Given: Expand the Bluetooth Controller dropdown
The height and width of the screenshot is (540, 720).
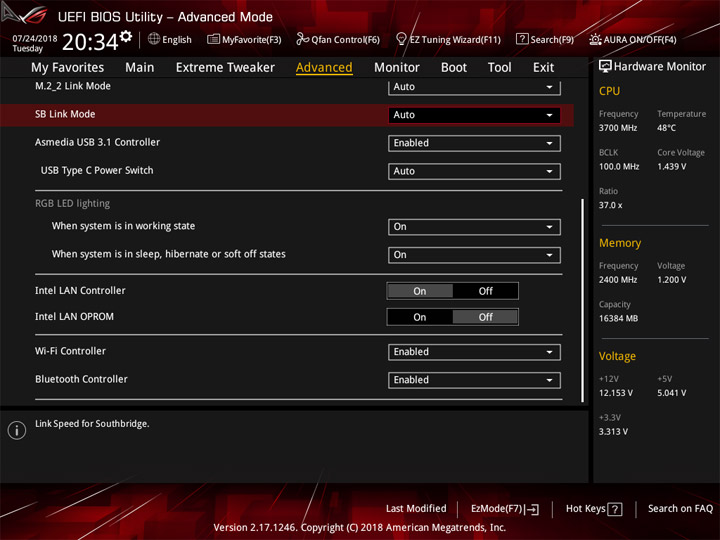Looking at the screenshot, I should tap(474, 380).
